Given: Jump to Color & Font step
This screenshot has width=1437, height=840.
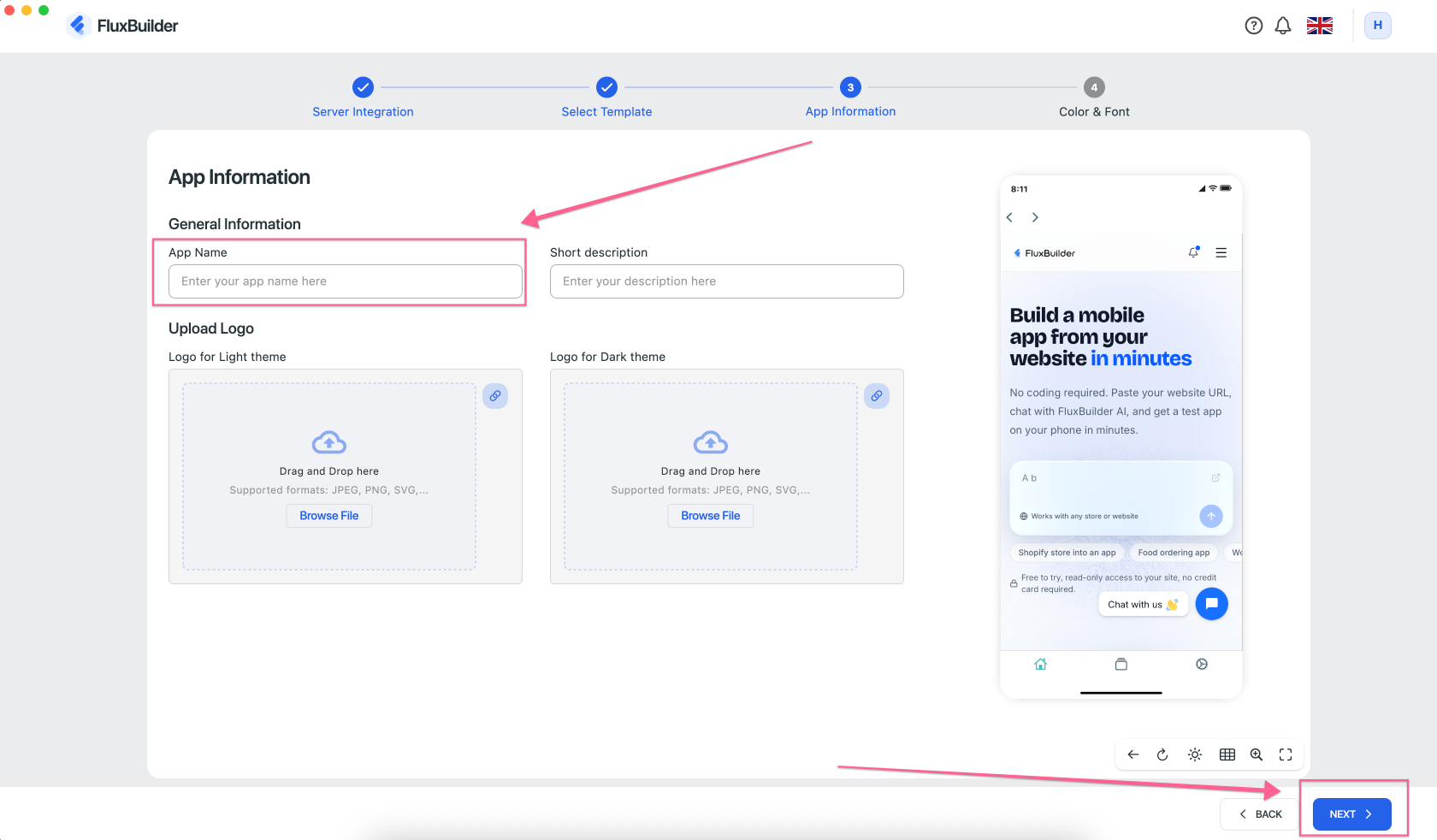Looking at the screenshot, I should click(x=1094, y=98).
